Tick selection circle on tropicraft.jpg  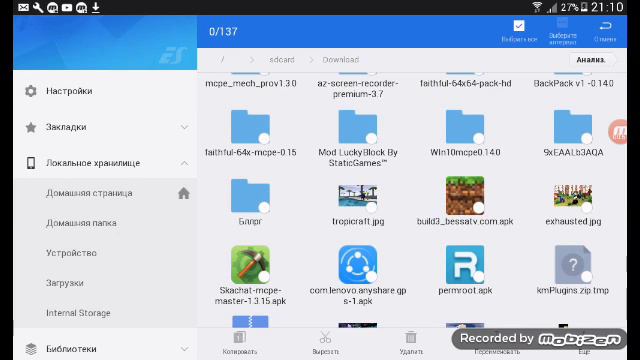(371, 208)
